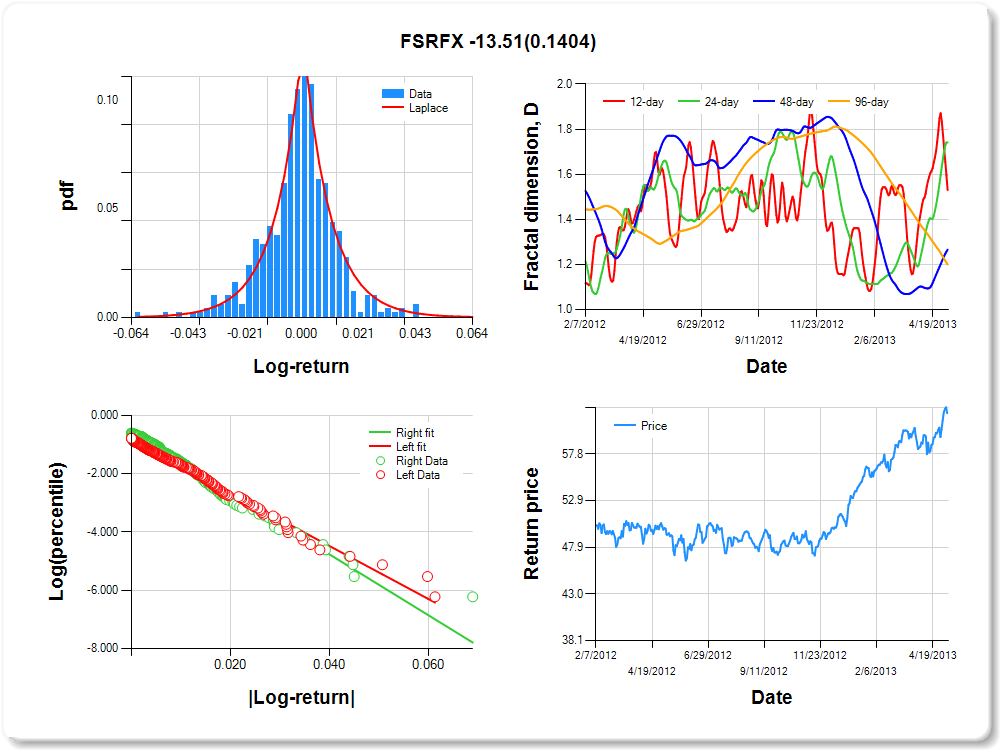
Task: Select the 48-day legend label
Action: click(797, 102)
